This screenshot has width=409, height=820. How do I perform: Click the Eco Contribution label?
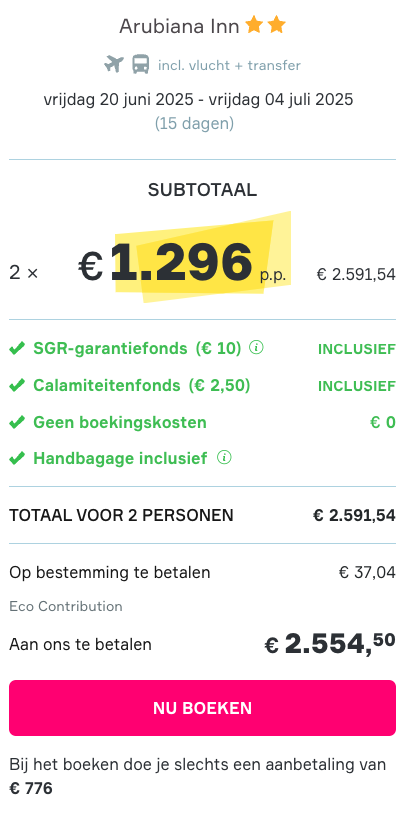click(66, 606)
